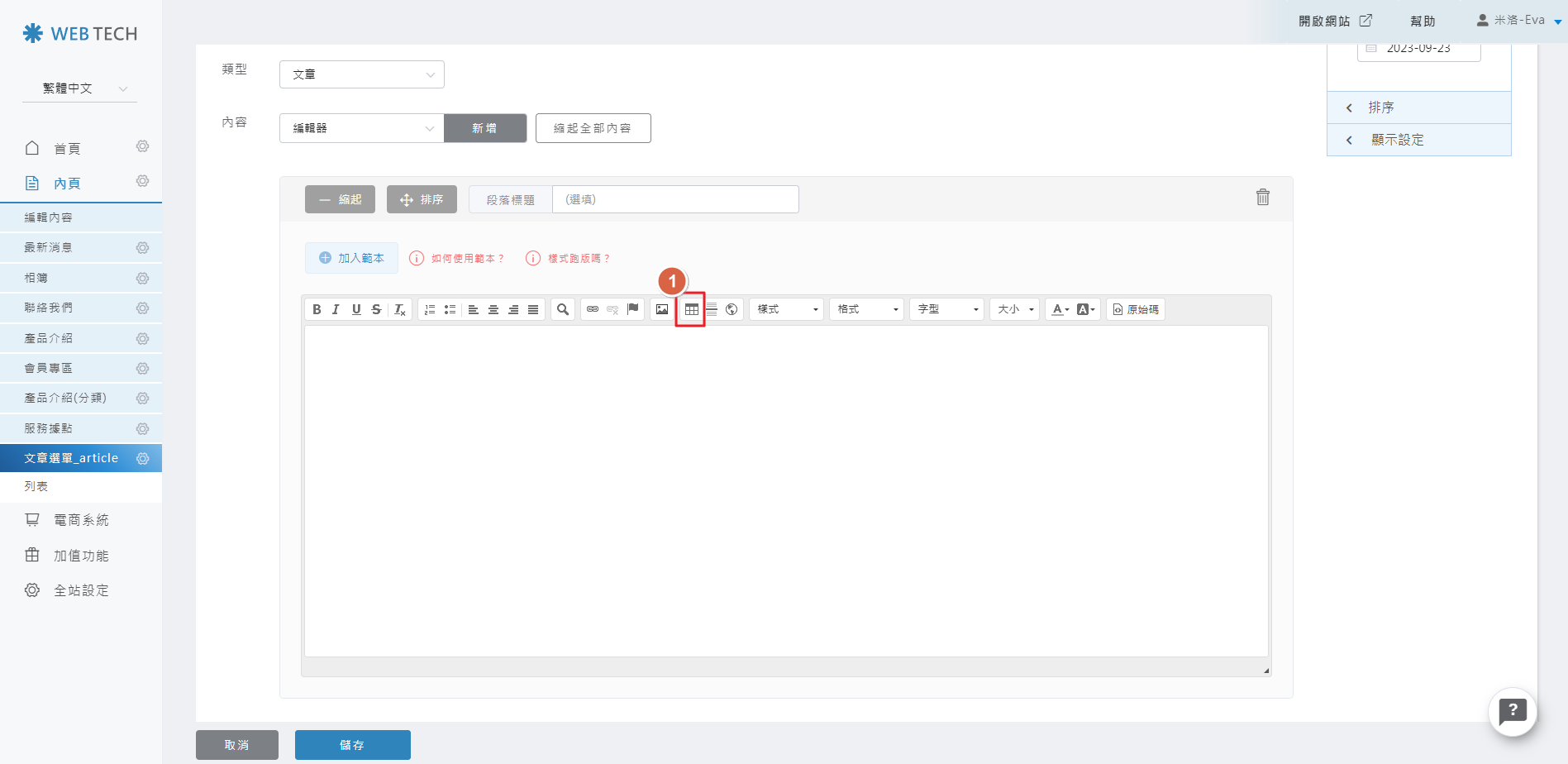Open the 類型 dropdown showing 文章
Viewport: 1568px width, 764px height.
(x=362, y=74)
